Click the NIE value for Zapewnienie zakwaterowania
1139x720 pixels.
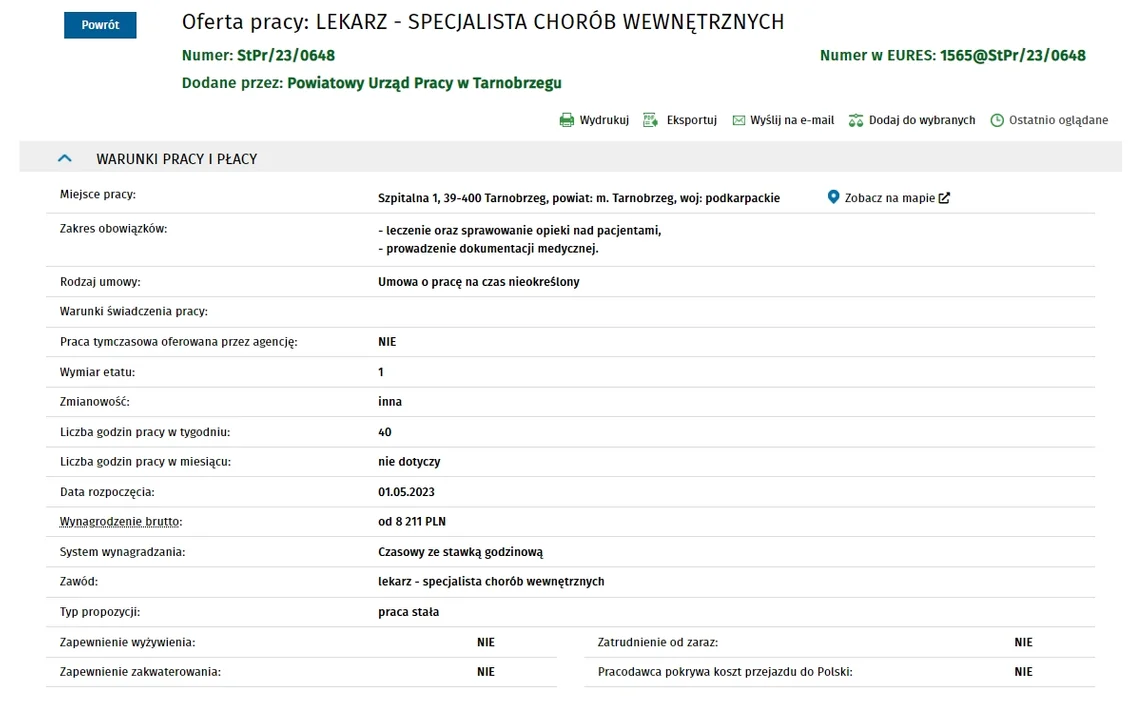pos(486,672)
